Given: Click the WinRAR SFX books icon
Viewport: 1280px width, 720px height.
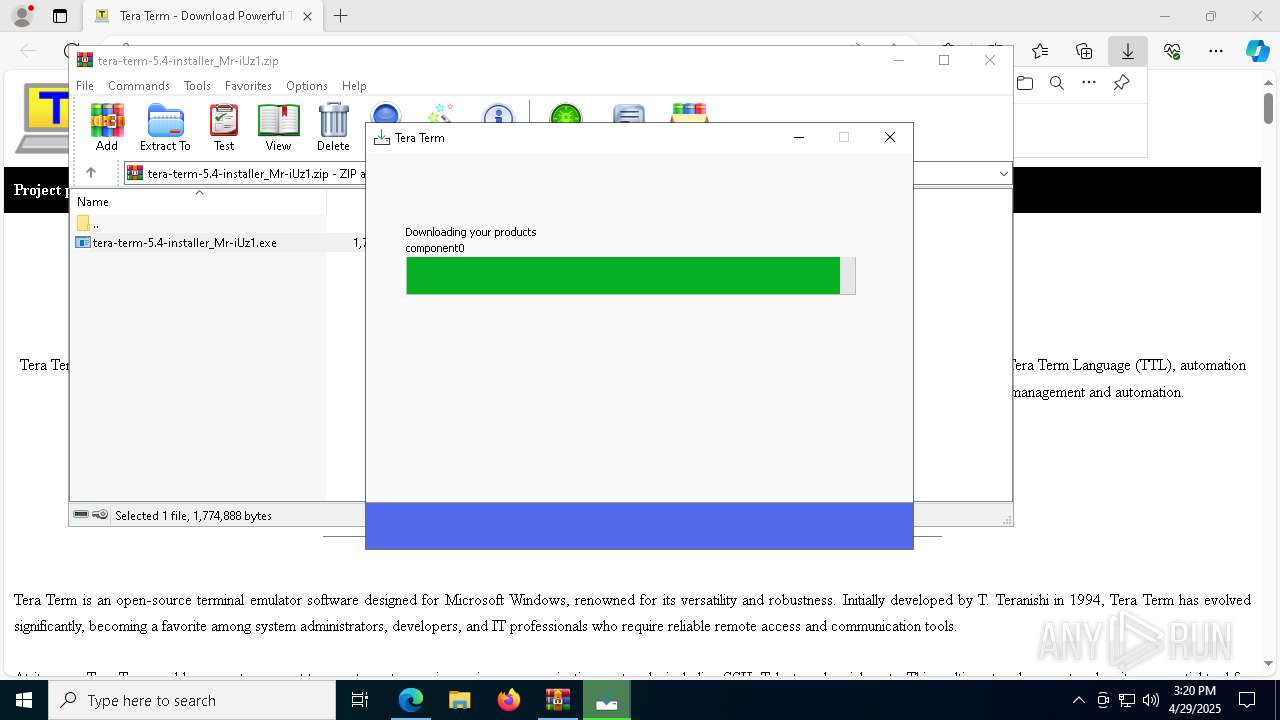Looking at the screenshot, I should pos(689,112).
